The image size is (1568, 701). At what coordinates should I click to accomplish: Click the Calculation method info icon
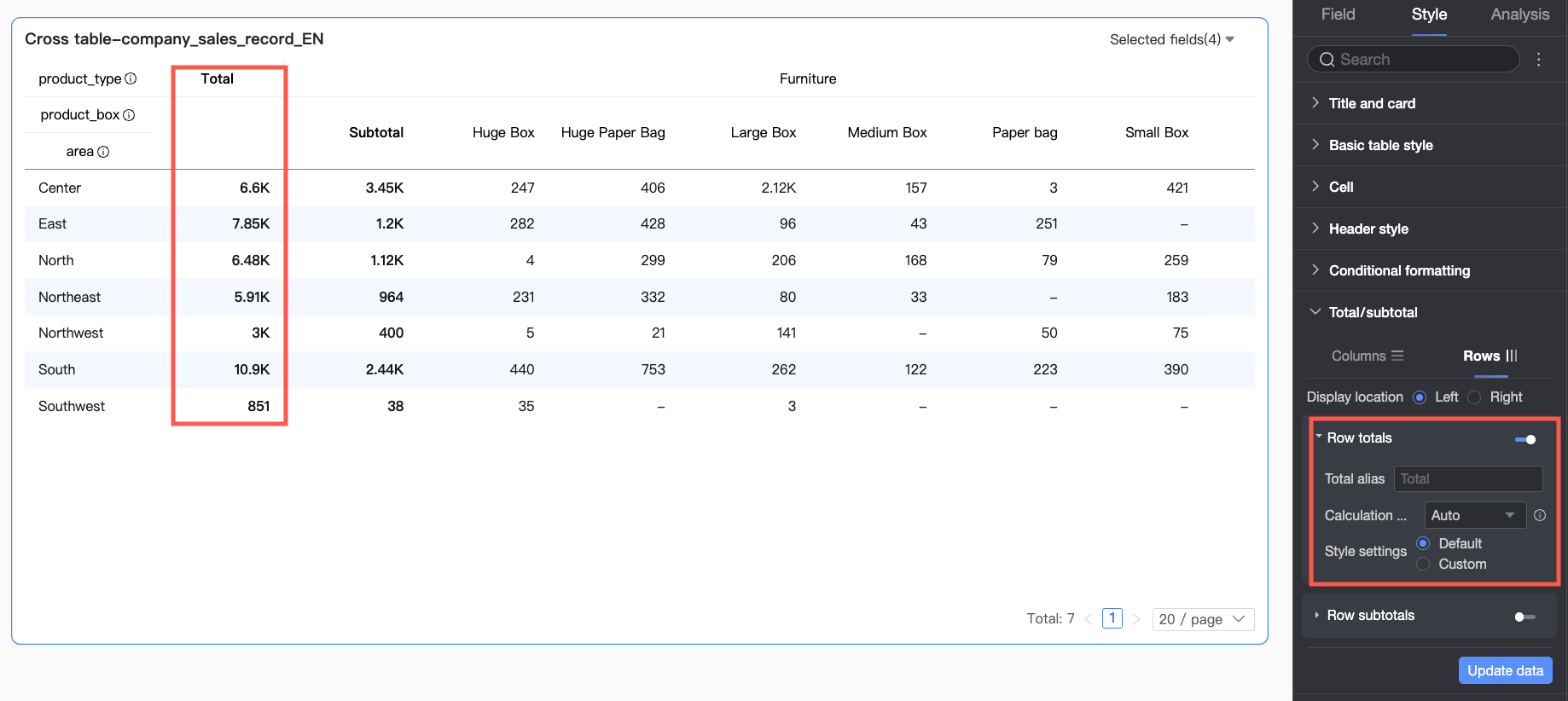[1540, 515]
